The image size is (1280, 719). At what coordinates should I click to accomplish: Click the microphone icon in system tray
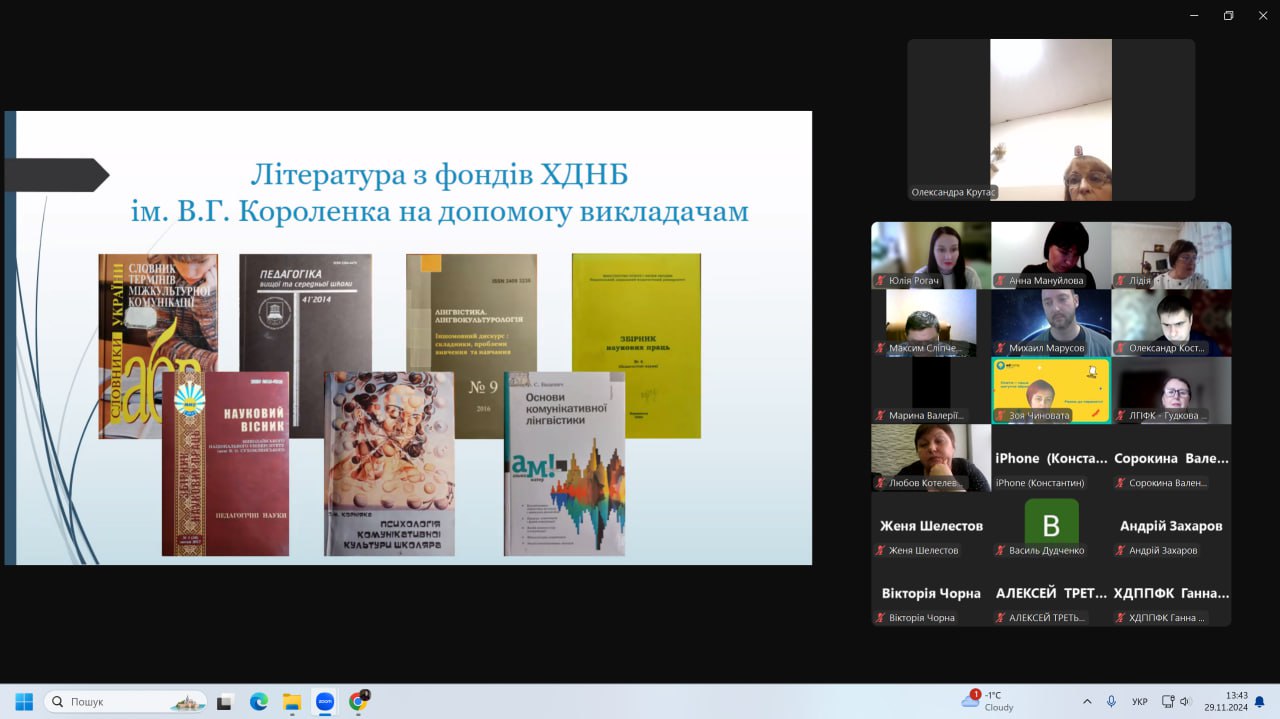coord(1111,702)
